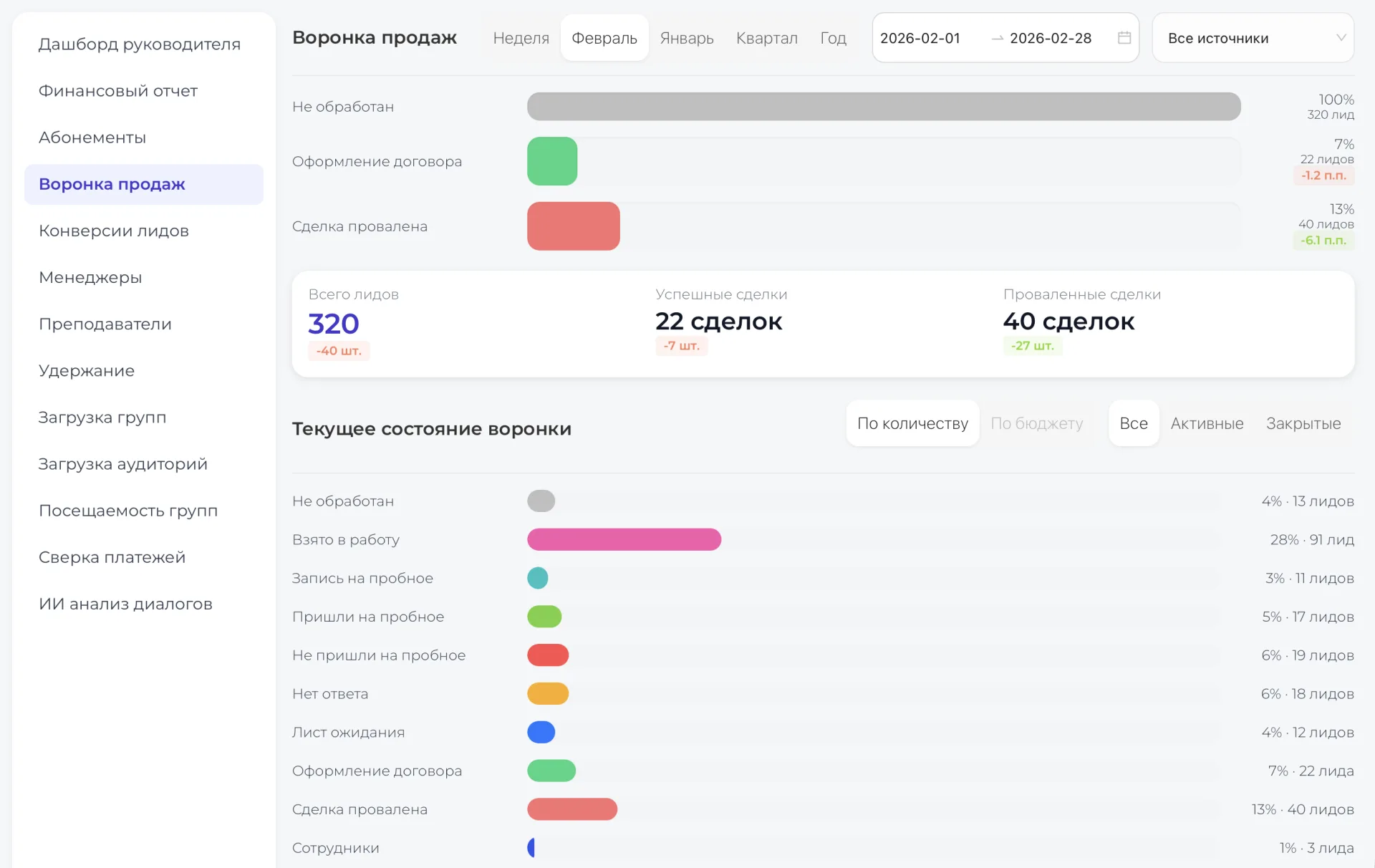Click the '22 сделок' value
This screenshot has width=1375, height=868.
[x=719, y=322]
